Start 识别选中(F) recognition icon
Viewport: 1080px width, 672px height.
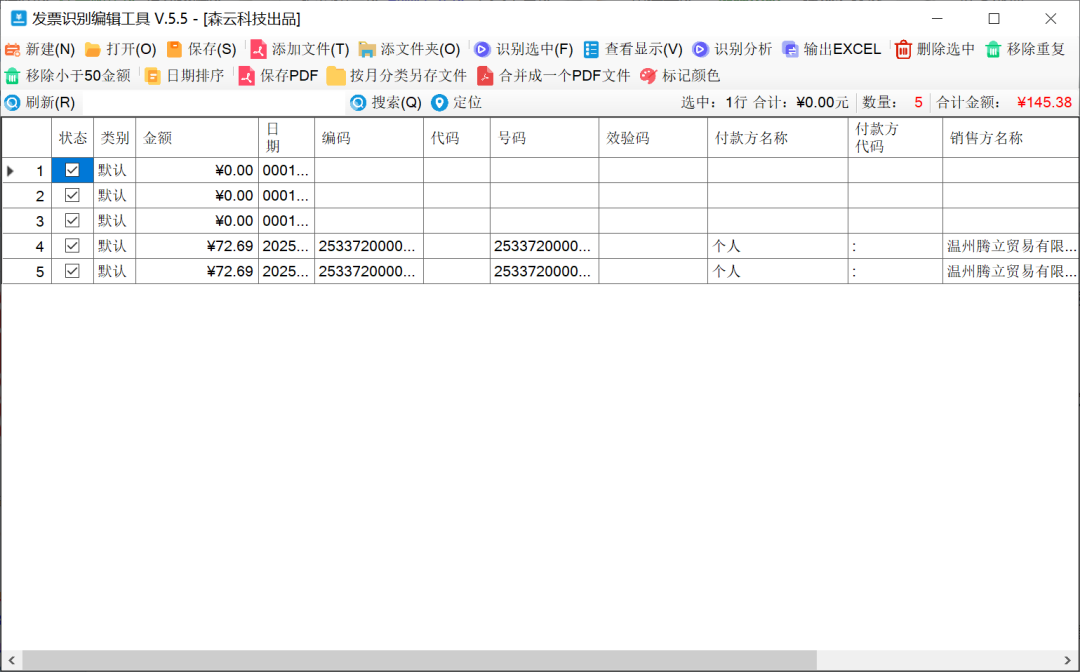click(x=482, y=49)
